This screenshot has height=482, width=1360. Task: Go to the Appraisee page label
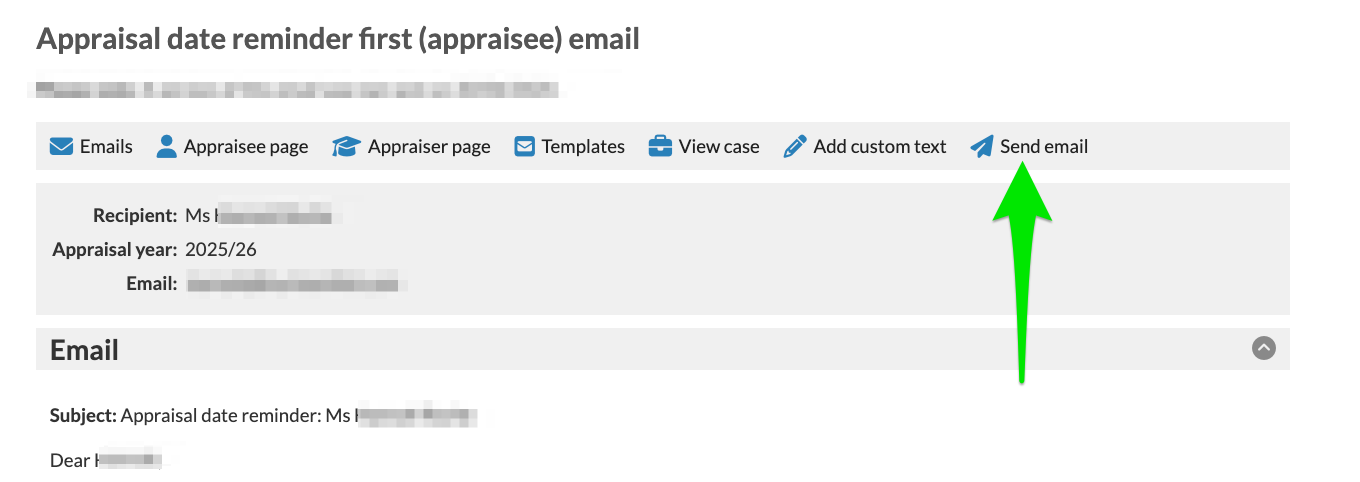246,147
